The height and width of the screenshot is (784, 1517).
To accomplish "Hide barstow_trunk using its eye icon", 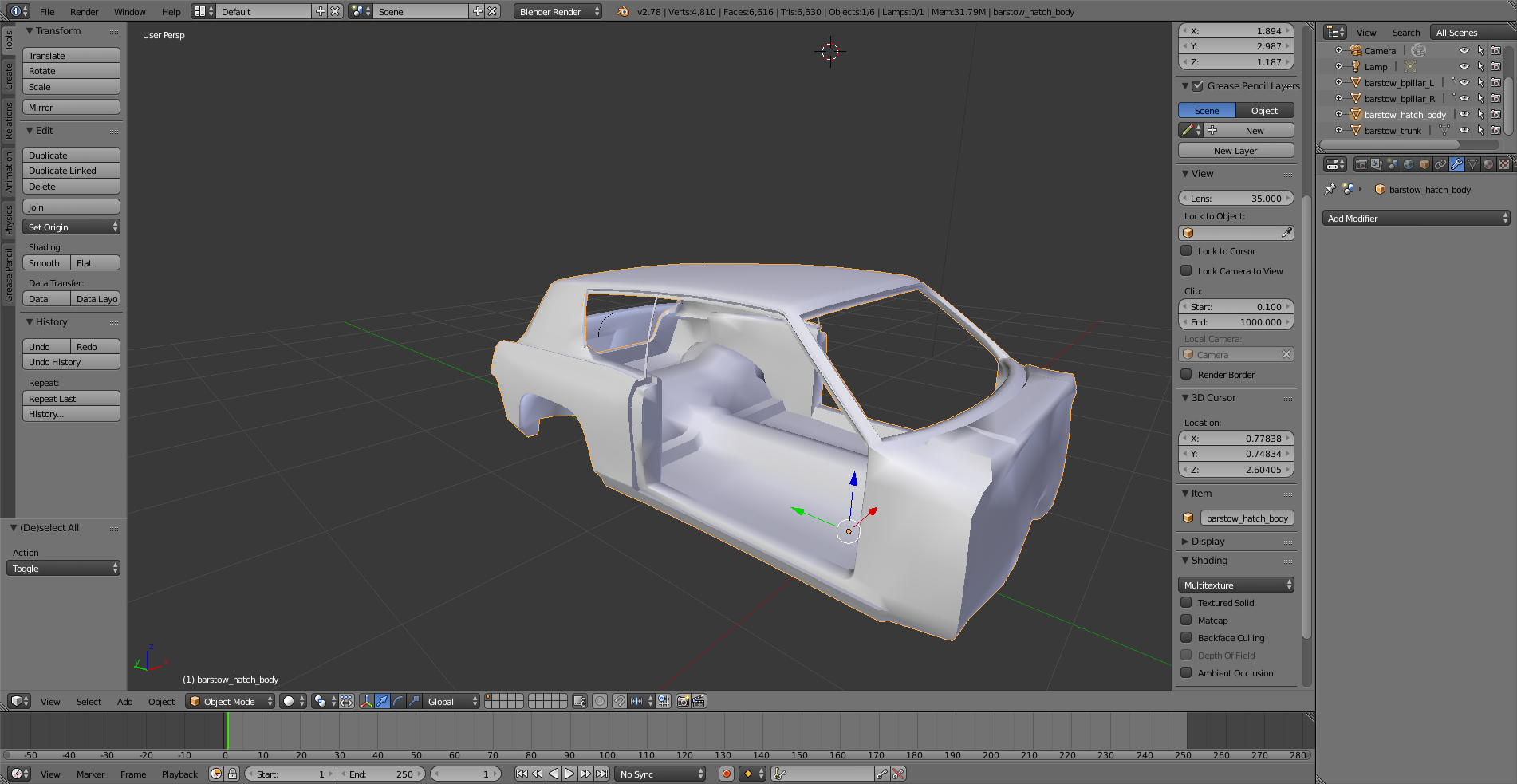I will coord(1464,130).
